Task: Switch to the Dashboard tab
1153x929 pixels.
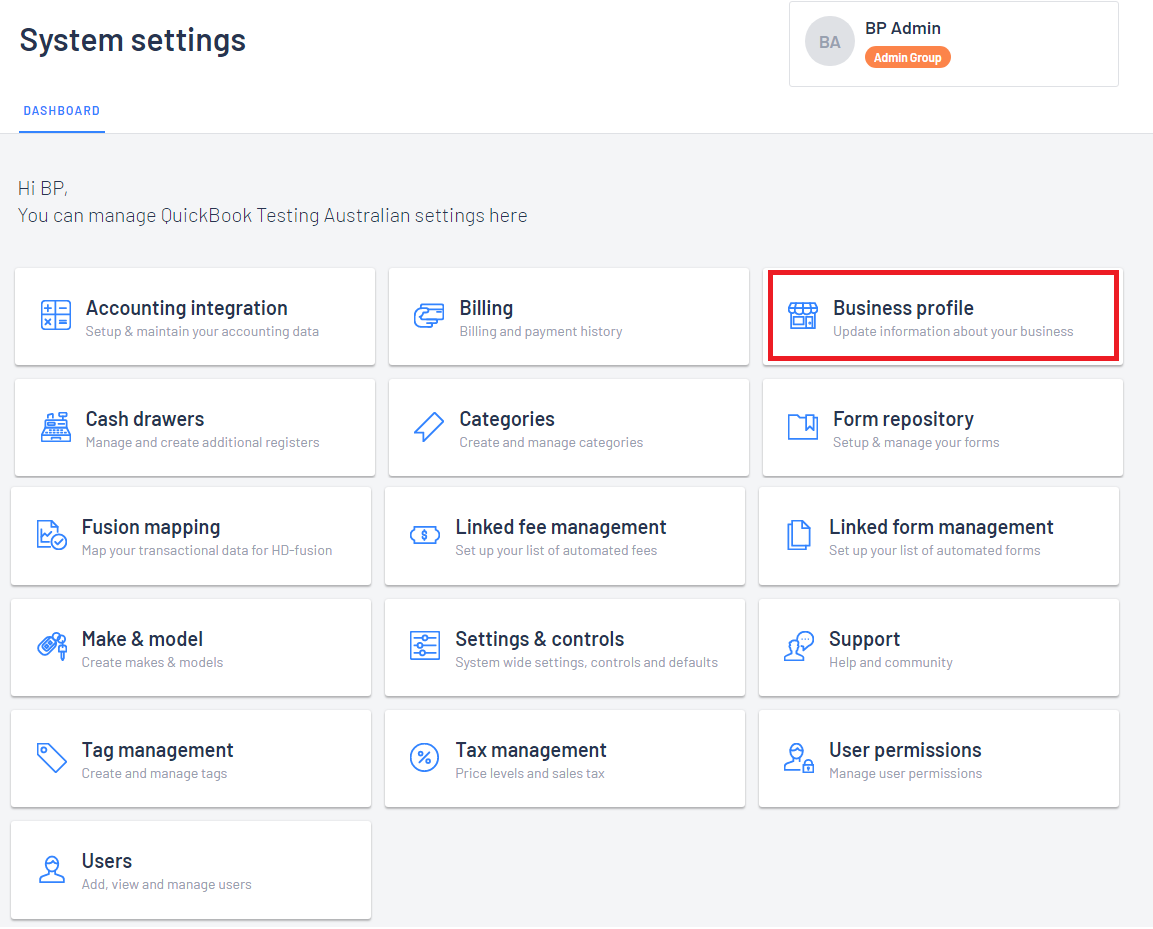Action: pyautogui.click(x=62, y=111)
